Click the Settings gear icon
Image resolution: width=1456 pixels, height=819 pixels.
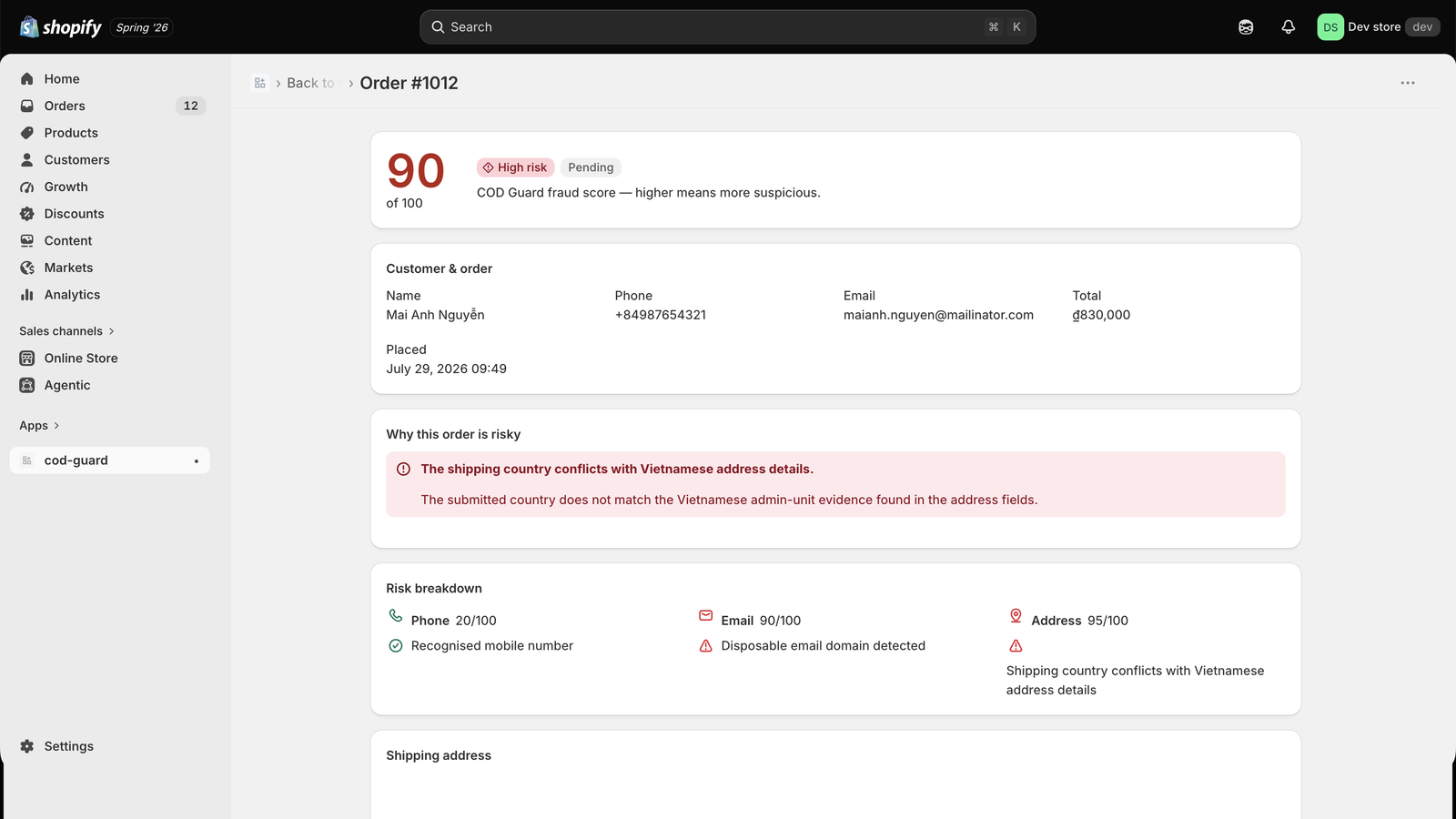(x=27, y=746)
